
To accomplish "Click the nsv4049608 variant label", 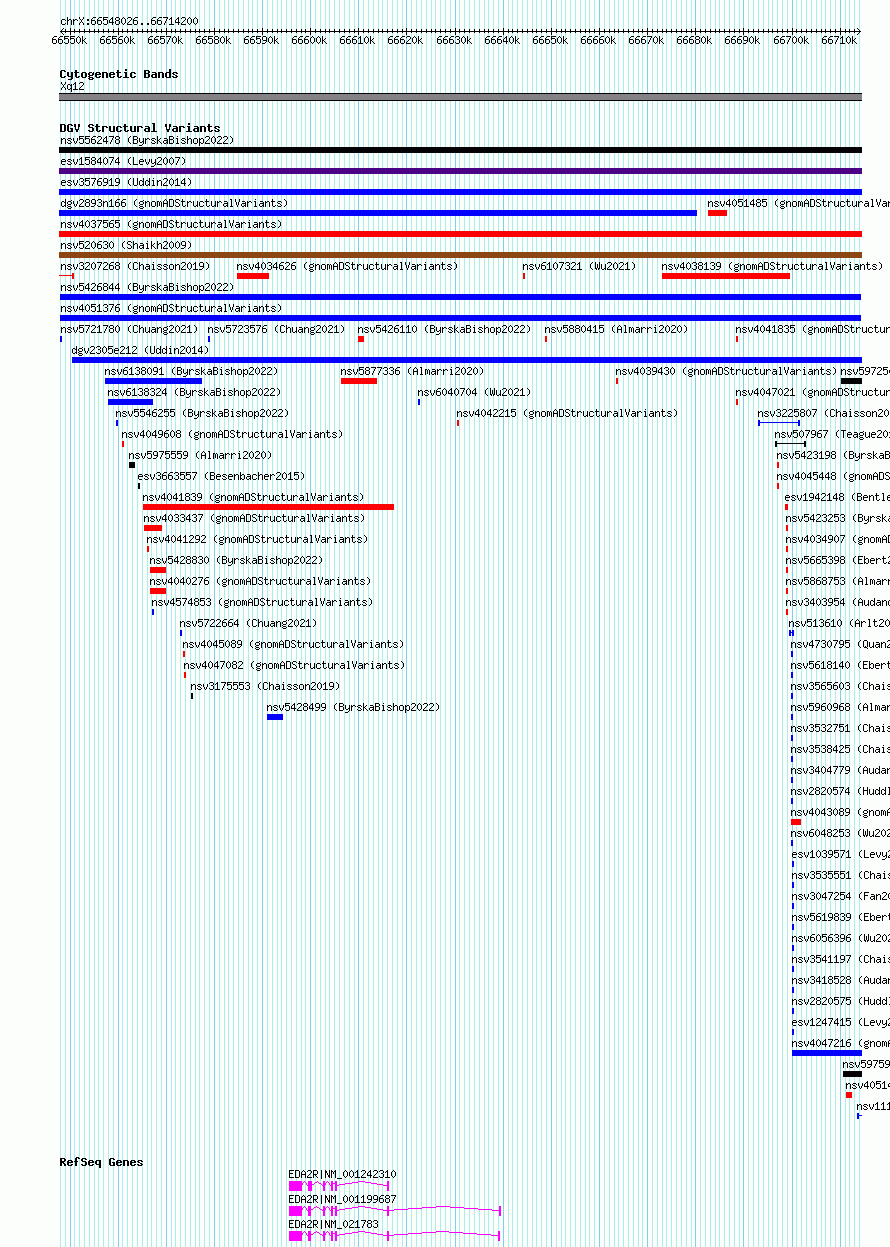I will click(x=232, y=434).
